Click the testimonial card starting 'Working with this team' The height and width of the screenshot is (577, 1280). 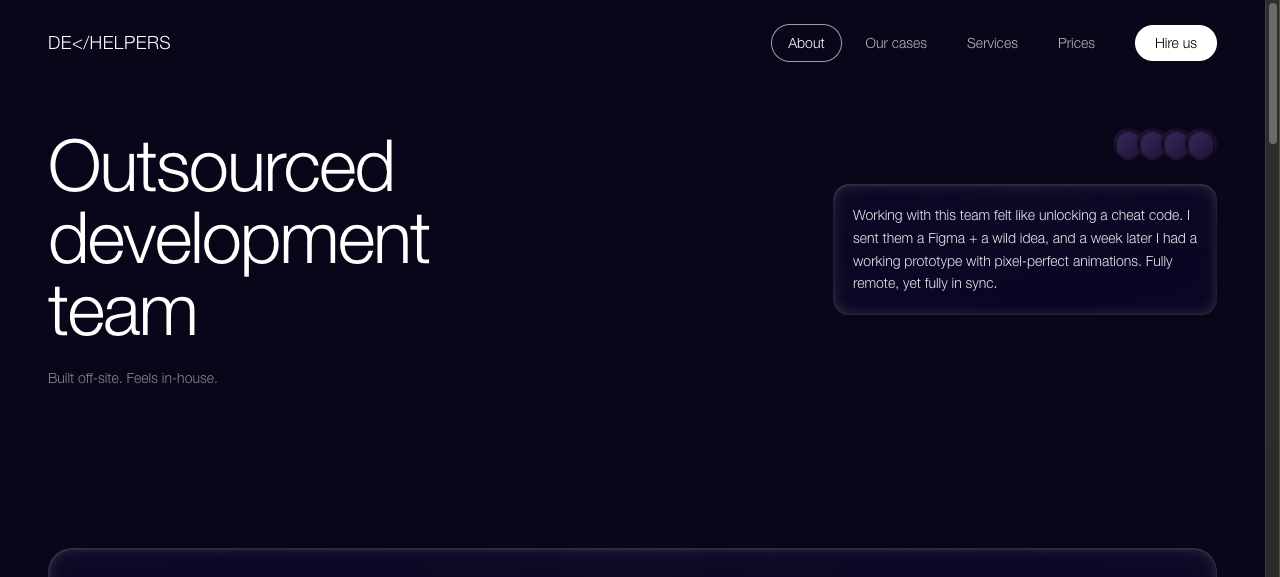tap(1025, 249)
